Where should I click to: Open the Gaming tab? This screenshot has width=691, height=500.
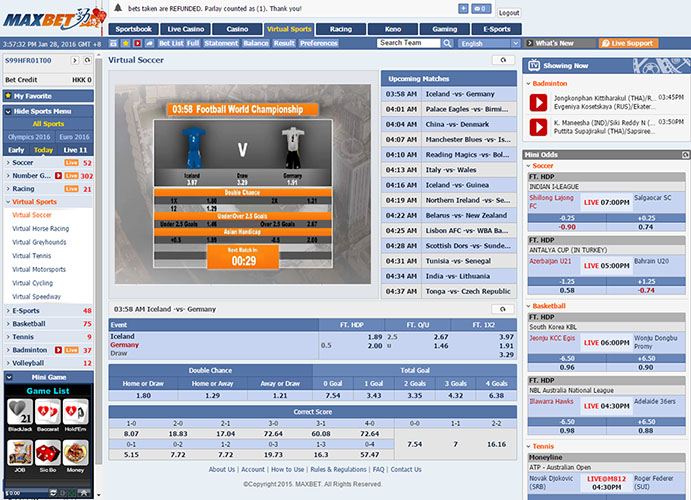[445, 29]
